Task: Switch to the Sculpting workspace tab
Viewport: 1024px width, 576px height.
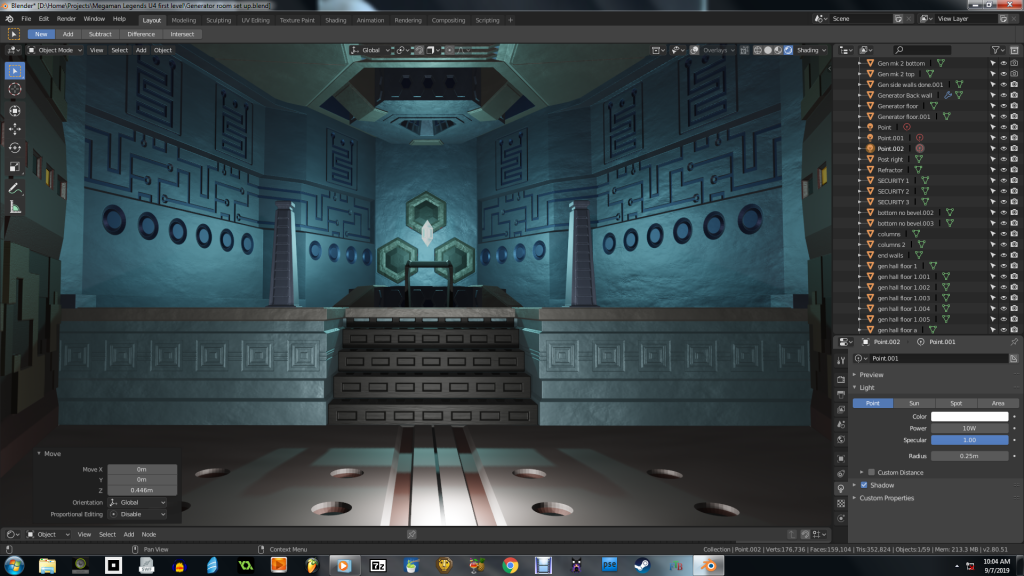Action: coord(219,20)
